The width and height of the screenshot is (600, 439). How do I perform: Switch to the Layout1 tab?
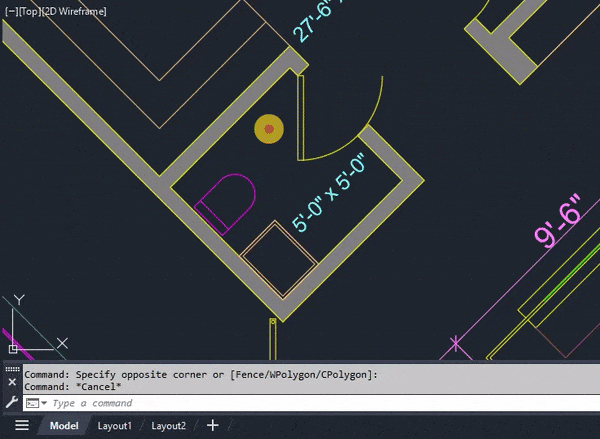point(114,426)
